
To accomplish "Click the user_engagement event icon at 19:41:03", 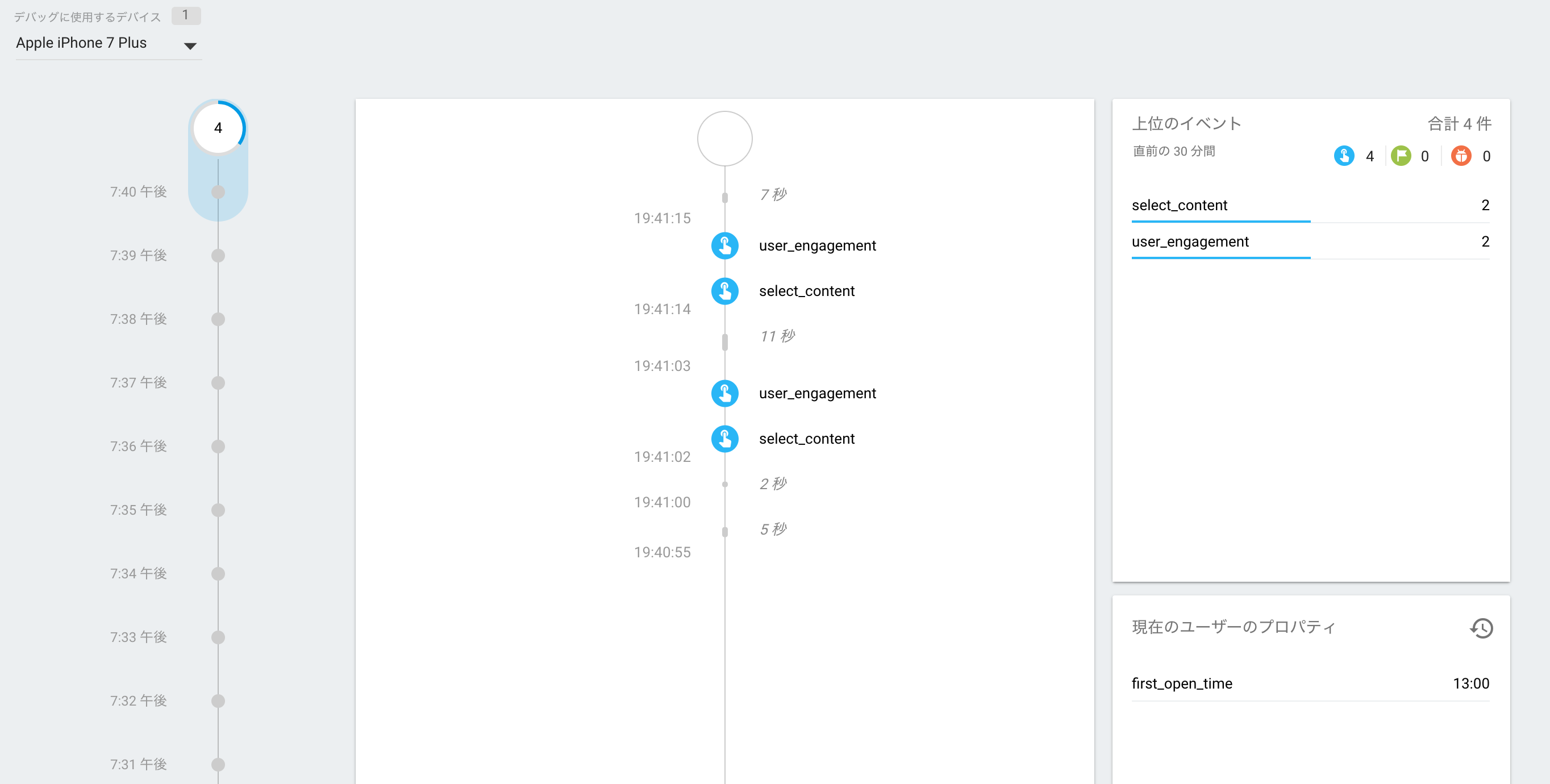I will (724, 394).
